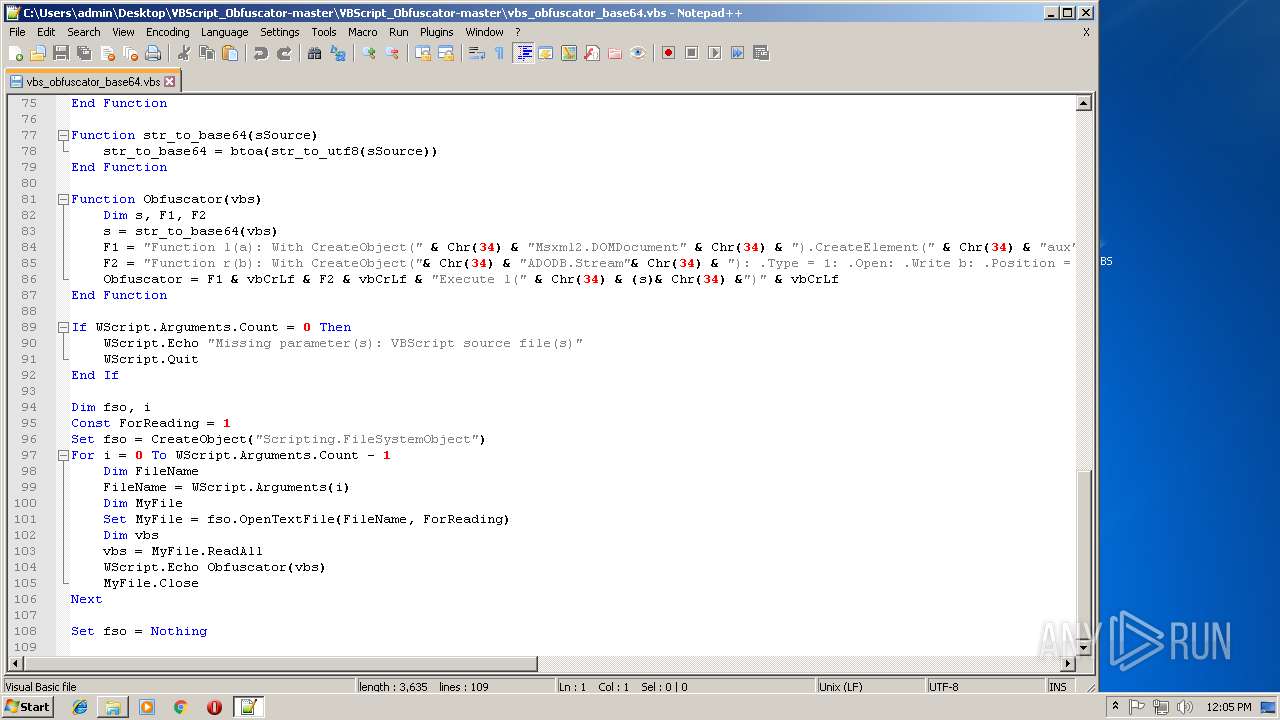The width and height of the screenshot is (1280, 720).
Task: Open the File menu
Action: pyautogui.click(x=17, y=32)
